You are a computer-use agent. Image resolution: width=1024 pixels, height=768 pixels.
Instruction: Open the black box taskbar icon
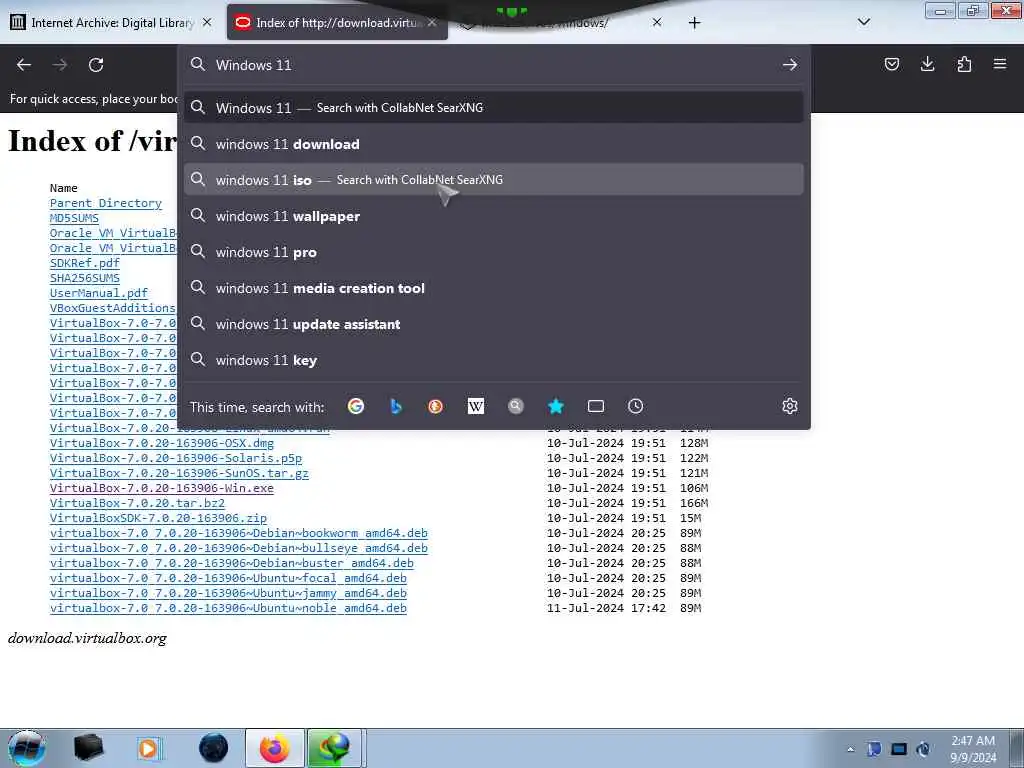coord(89,748)
